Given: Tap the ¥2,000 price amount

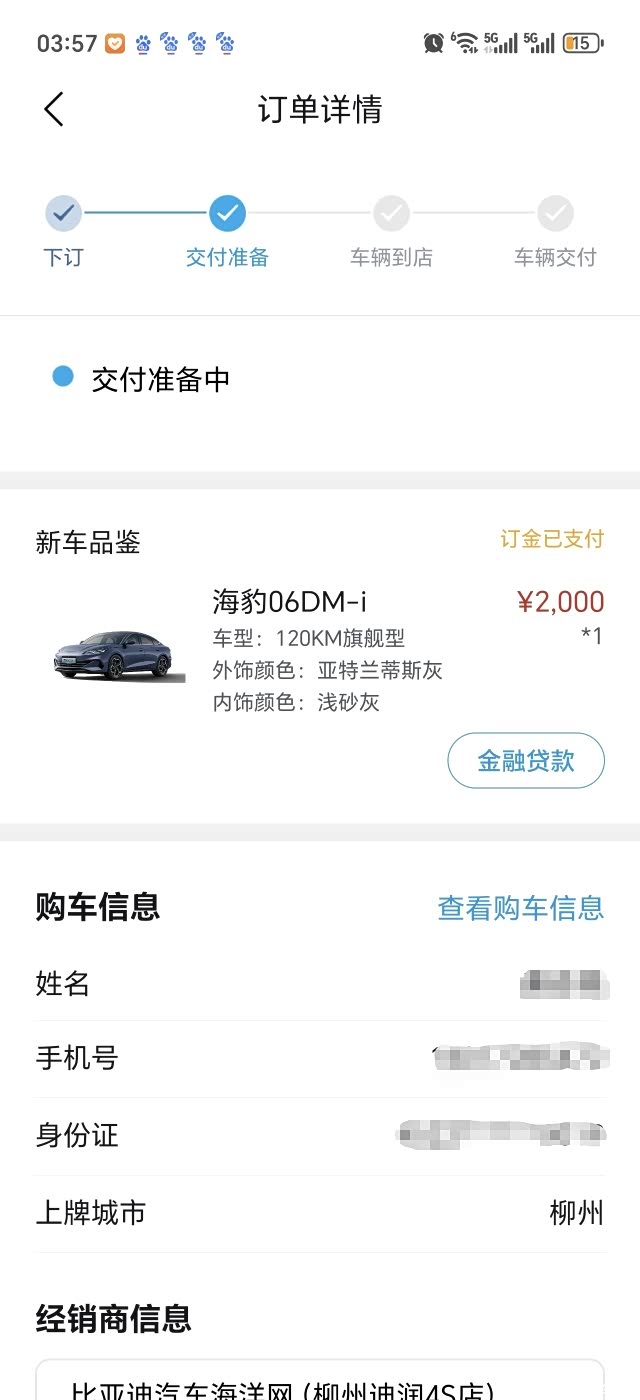Looking at the screenshot, I should pos(560,601).
